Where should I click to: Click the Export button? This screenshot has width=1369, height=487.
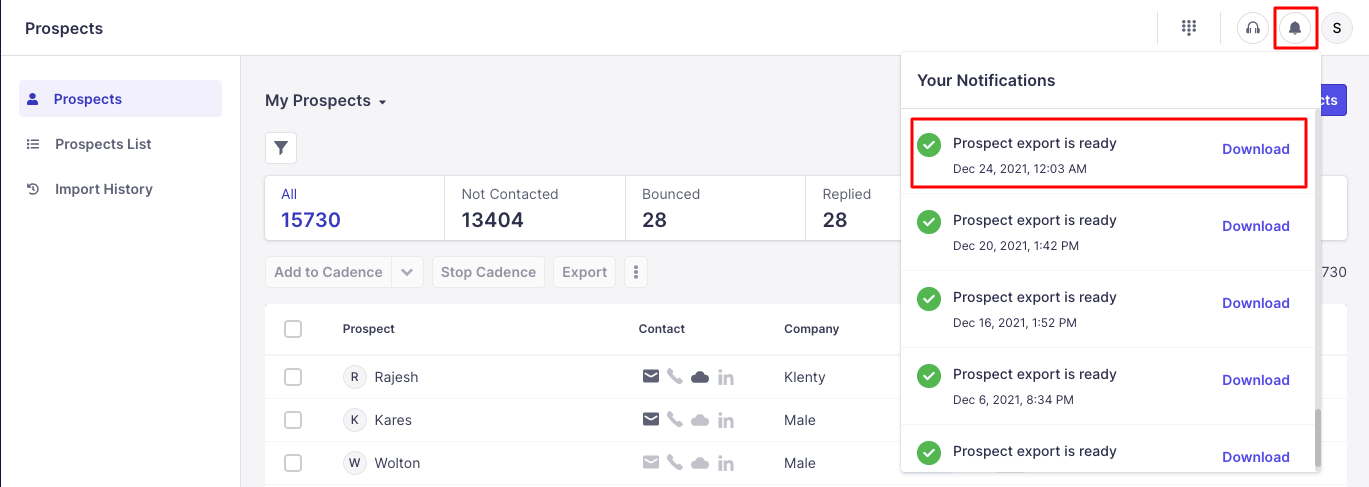(584, 272)
